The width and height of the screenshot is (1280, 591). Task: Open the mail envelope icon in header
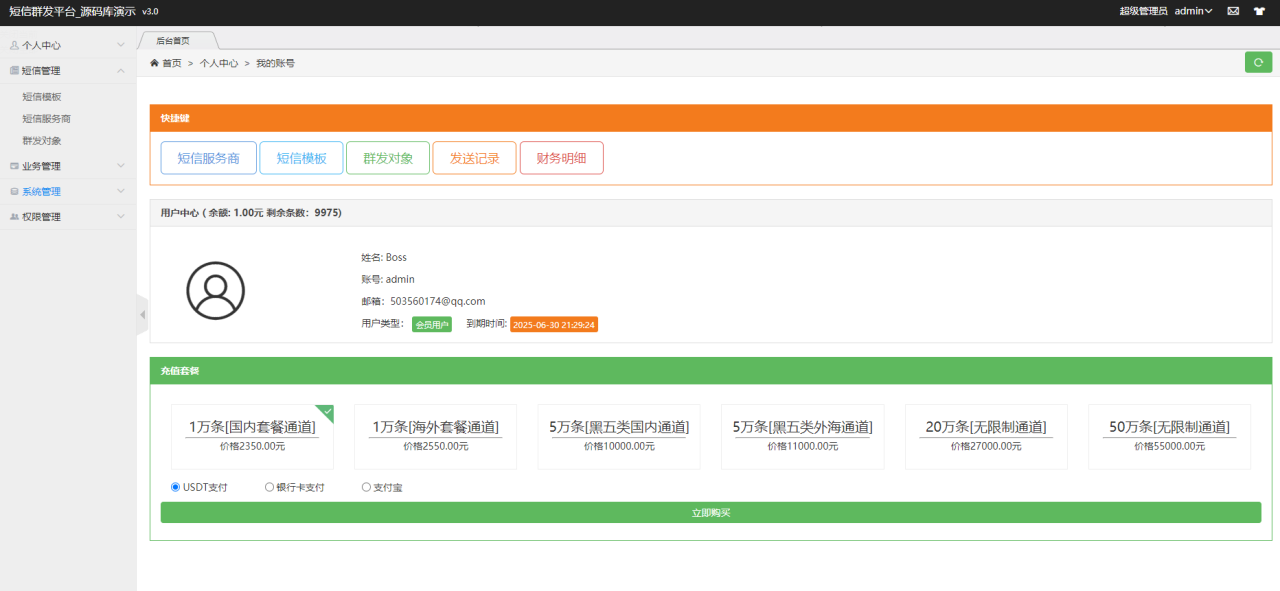(1233, 11)
